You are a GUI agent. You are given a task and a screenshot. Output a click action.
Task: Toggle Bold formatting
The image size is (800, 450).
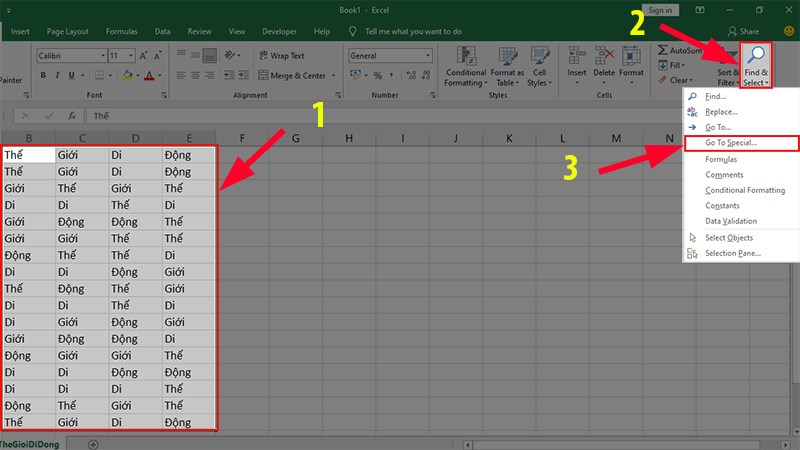click(x=44, y=76)
